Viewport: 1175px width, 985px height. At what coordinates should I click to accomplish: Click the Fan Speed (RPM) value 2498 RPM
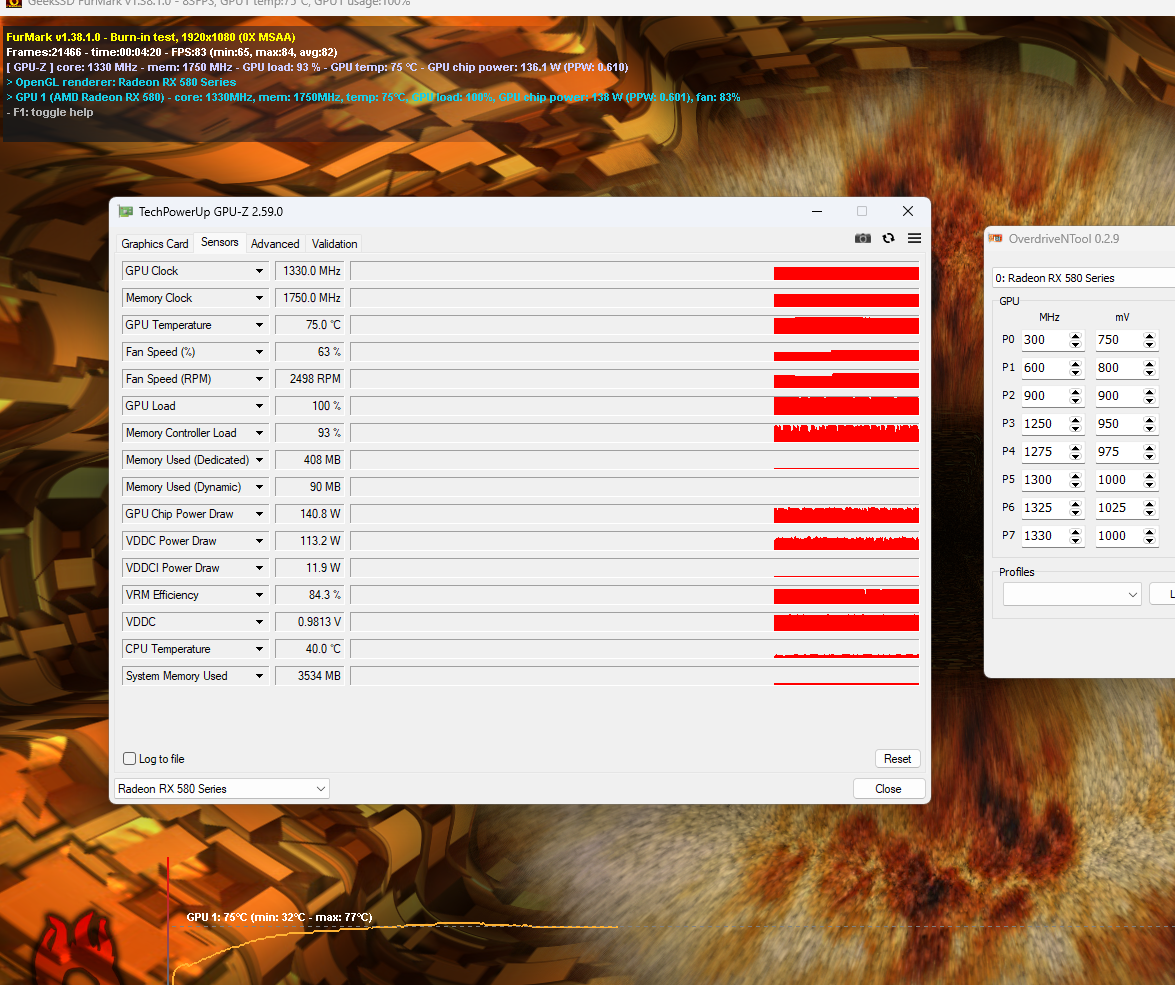click(x=309, y=379)
